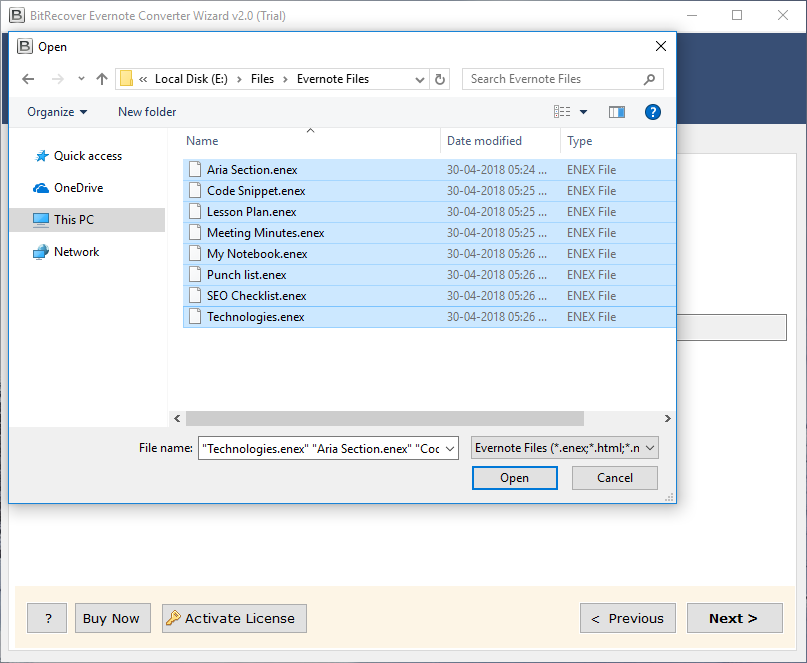Image resolution: width=807 pixels, height=663 pixels.
Task: Create a New folder
Action: 147,112
